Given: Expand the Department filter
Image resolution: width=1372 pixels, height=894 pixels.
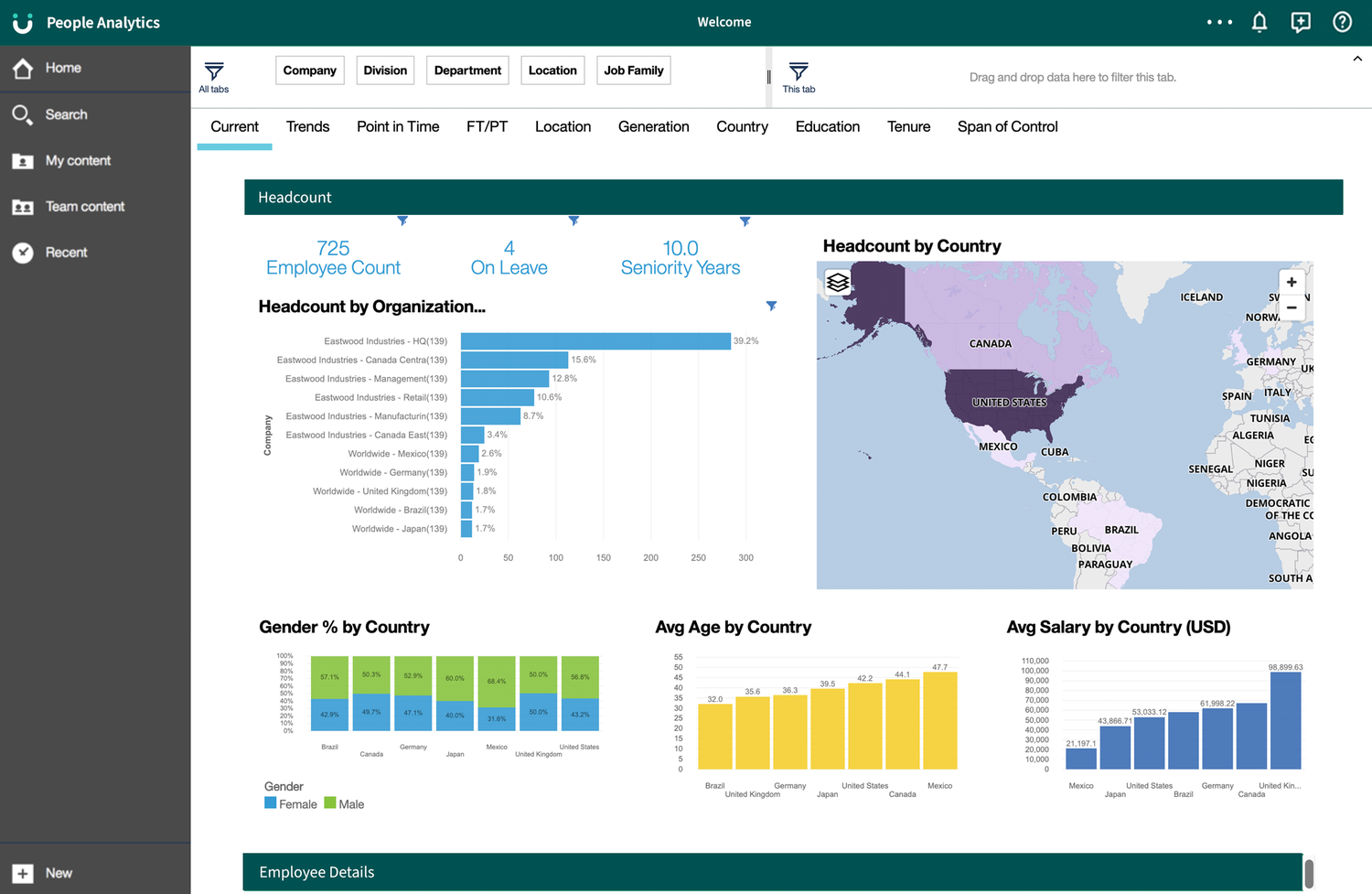Looking at the screenshot, I should (x=467, y=70).
